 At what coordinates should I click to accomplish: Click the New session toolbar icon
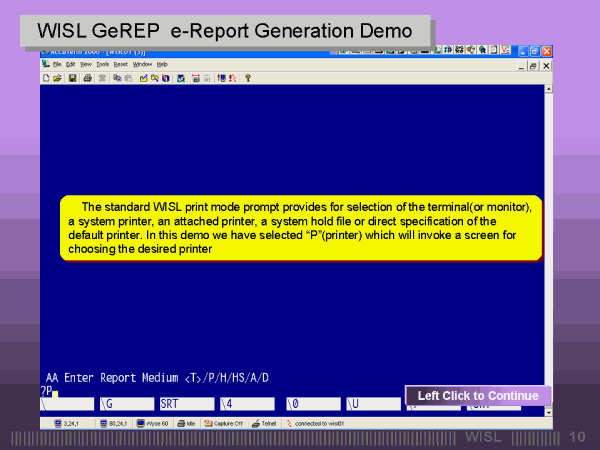coord(47,77)
